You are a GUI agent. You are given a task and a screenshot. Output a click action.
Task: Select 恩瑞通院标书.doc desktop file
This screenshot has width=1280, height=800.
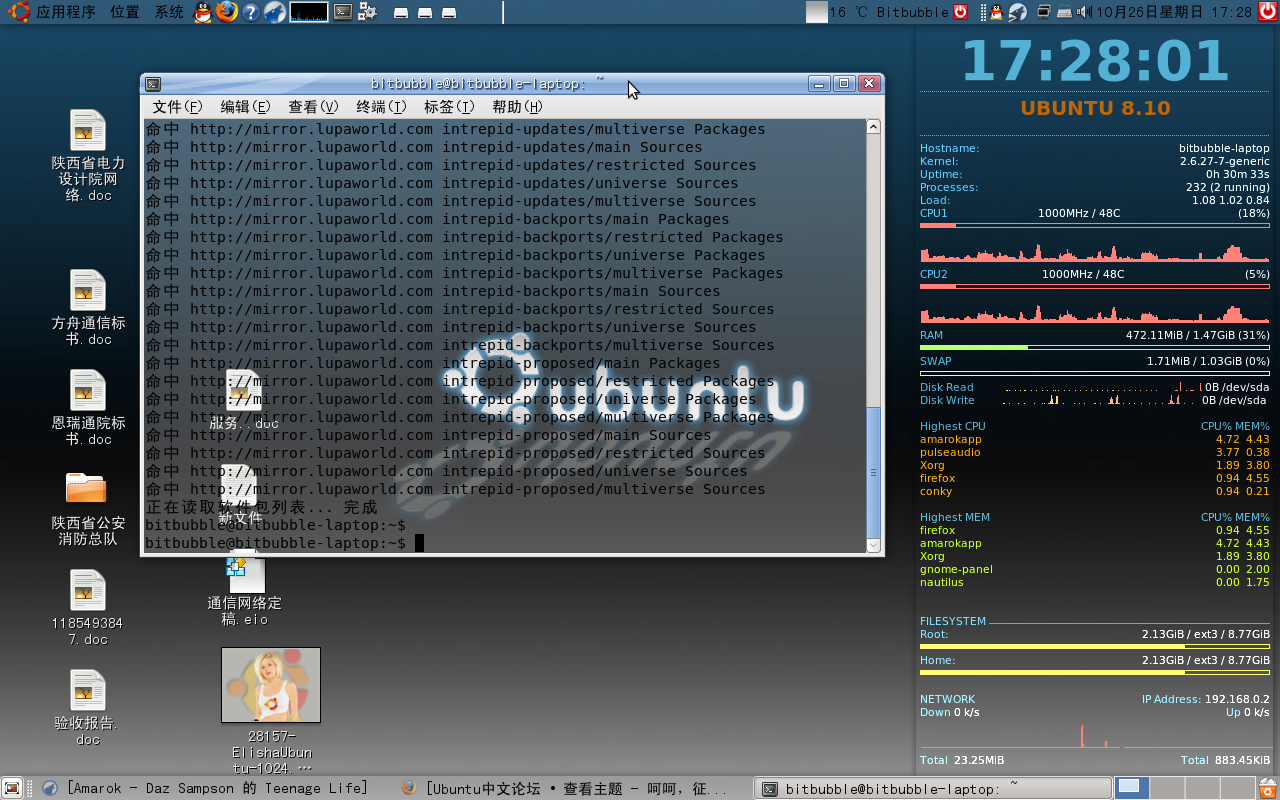point(88,408)
